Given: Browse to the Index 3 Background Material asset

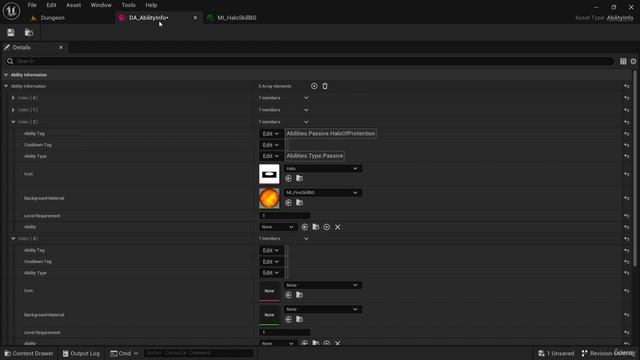Looking at the screenshot, I should click(x=299, y=320).
